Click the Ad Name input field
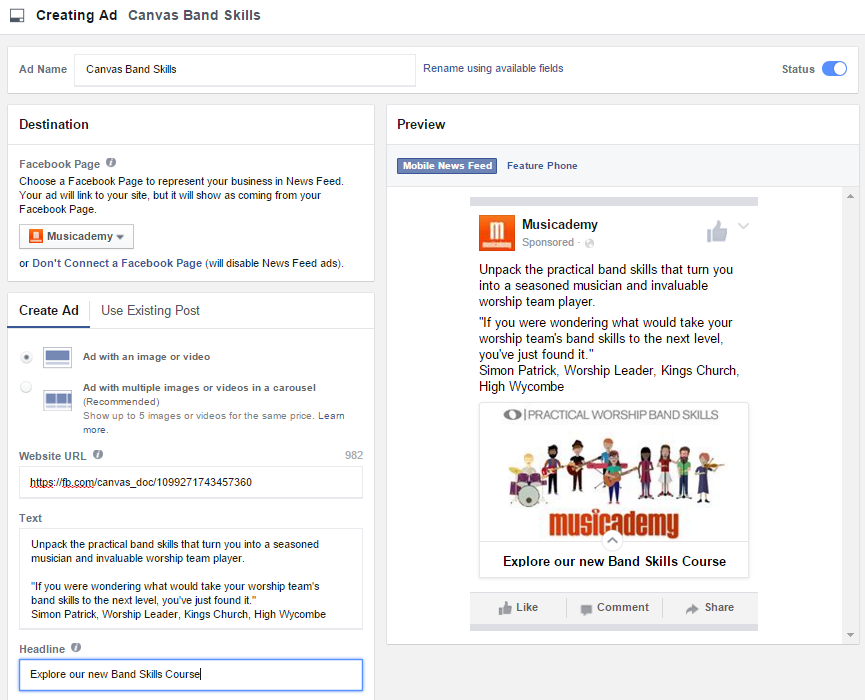 pyautogui.click(x=245, y=70)
